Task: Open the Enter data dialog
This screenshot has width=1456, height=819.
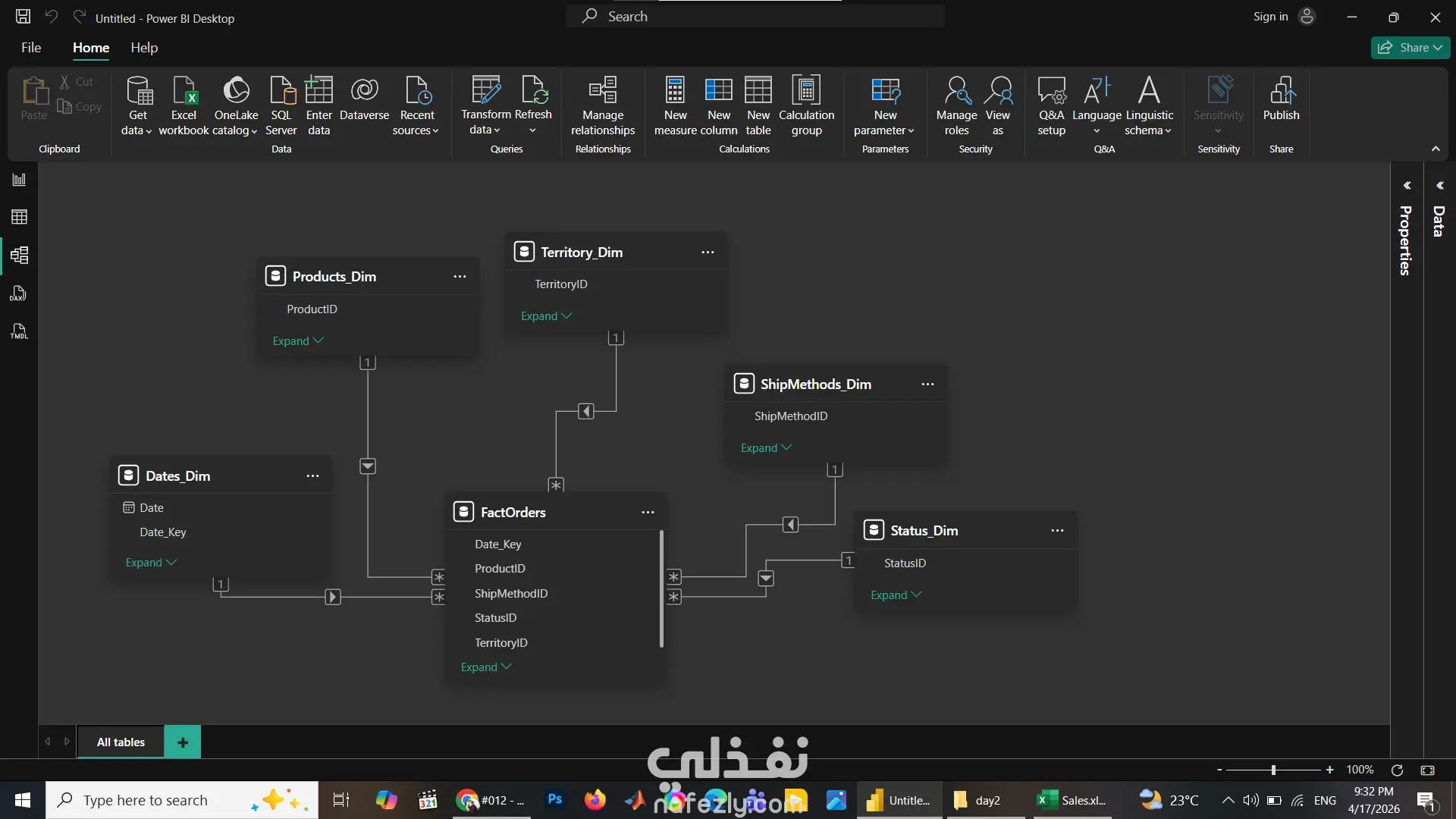Action: (x=319, y=106)
